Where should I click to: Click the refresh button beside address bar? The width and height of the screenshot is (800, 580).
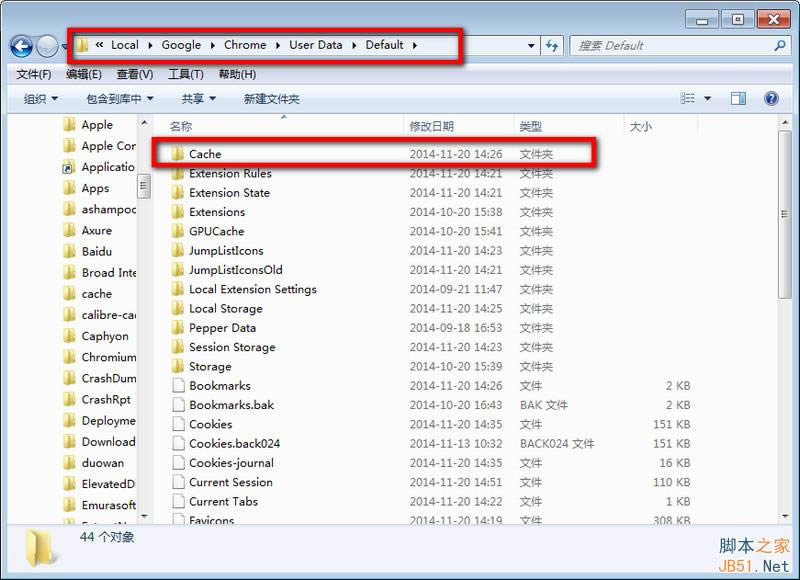tap(553, 46)
